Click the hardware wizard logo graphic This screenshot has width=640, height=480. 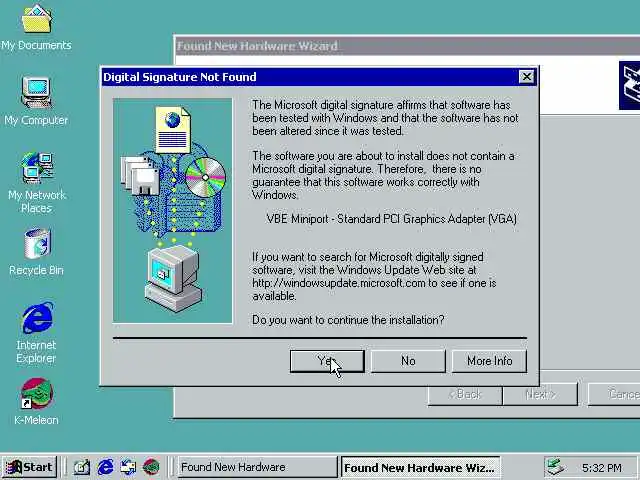coord(629,86)
